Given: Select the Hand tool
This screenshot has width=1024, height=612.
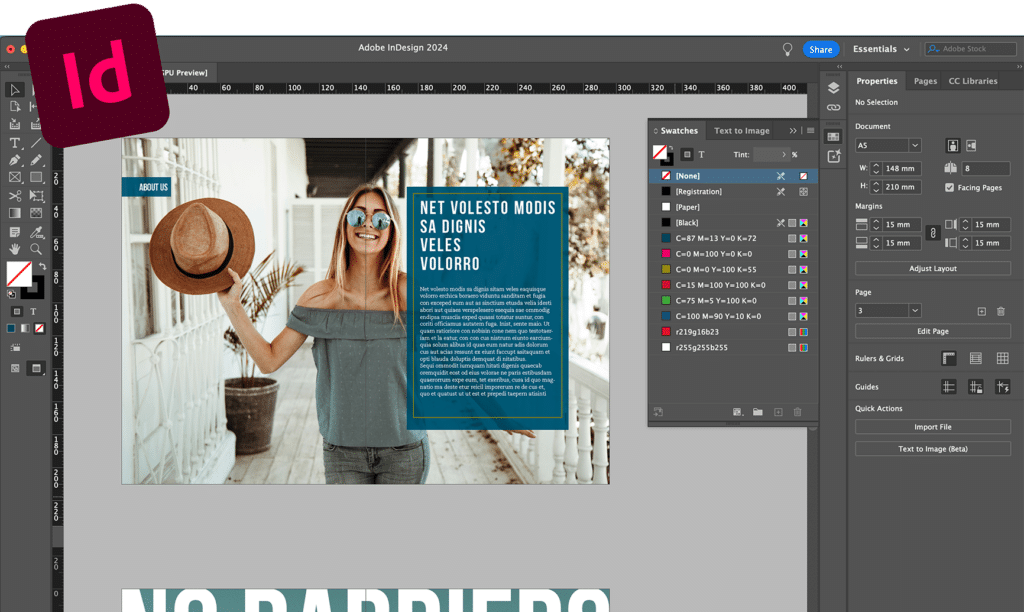Looking at the screenshot, I should 14,249.
